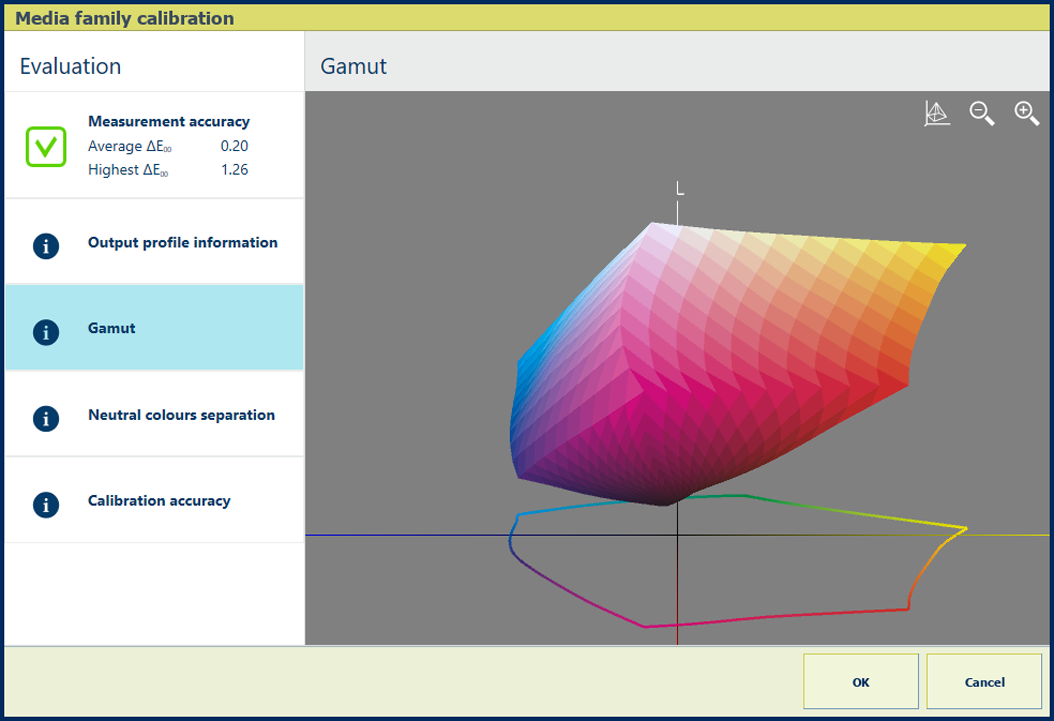Click the Highest ΔE value 1.26

pyautogui.click(x=234, y=170)
